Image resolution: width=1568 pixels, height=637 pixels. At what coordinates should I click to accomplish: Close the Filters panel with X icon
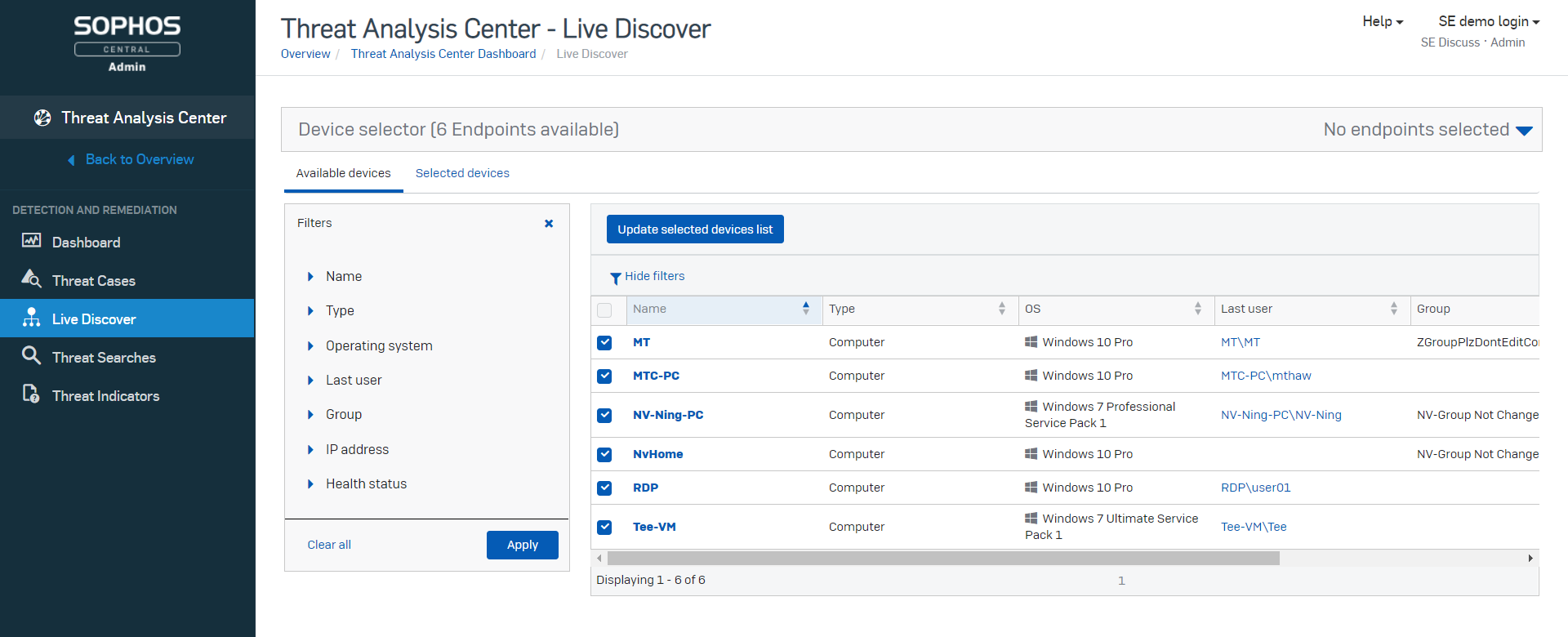(x=549, y=223)
